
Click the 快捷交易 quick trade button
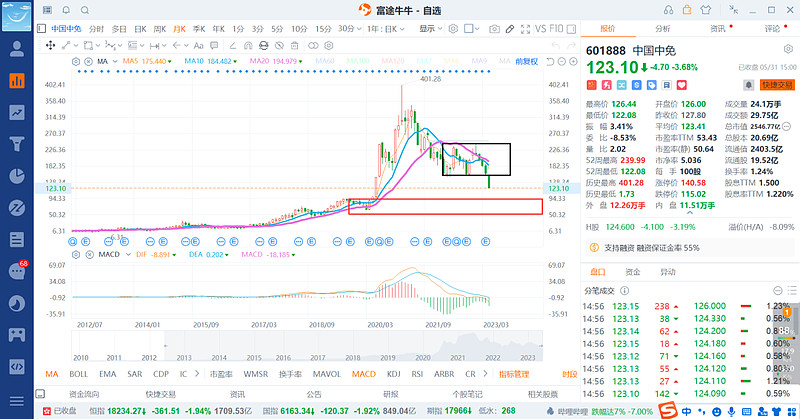tap(777, 85)
